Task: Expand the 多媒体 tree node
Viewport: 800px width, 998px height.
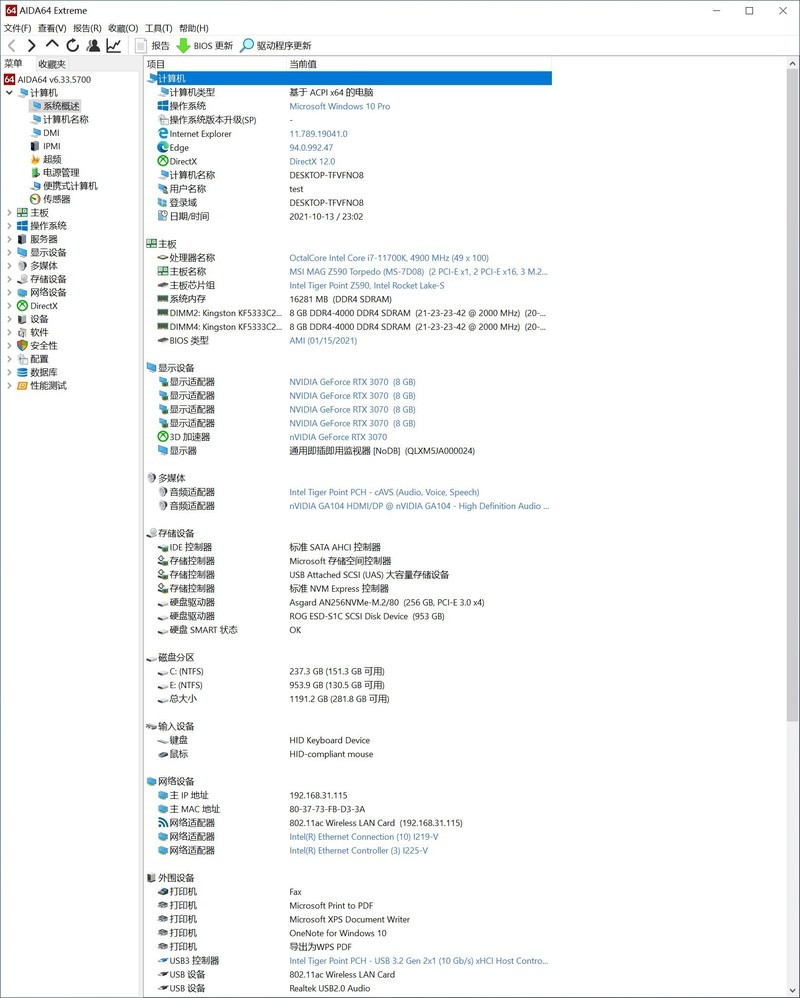Action: click(9, 266)
